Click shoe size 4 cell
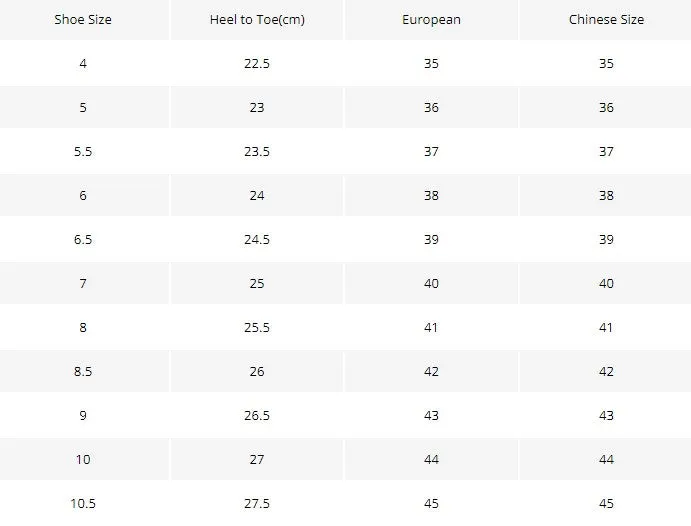Image resolution: width=691 pixels, height=526 pixels. (83, 63)
